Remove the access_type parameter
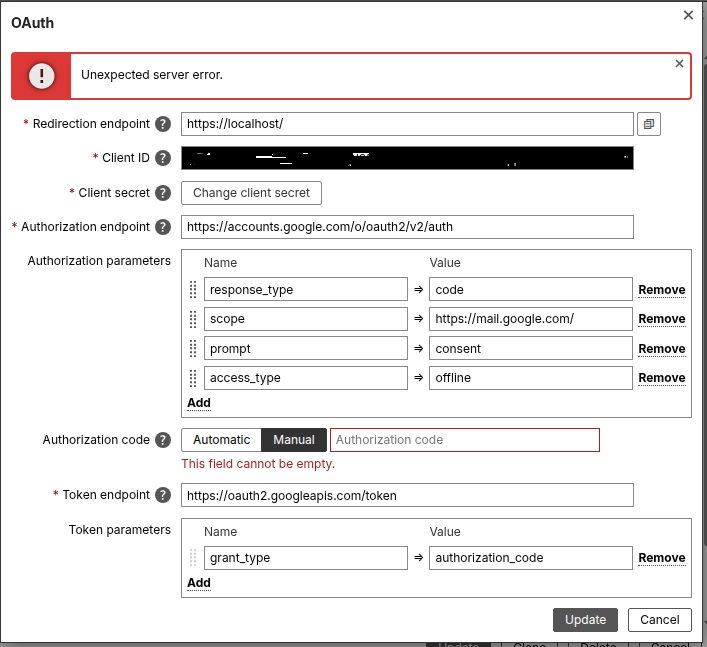This screenshot has height=647, width=707. tap(661, 378)
